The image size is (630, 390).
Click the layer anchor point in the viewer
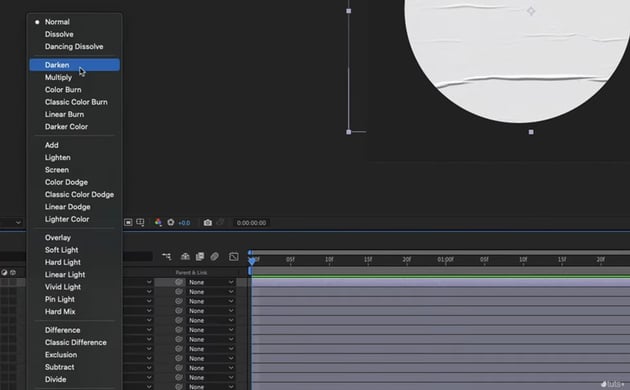click(x=531, y=11)
